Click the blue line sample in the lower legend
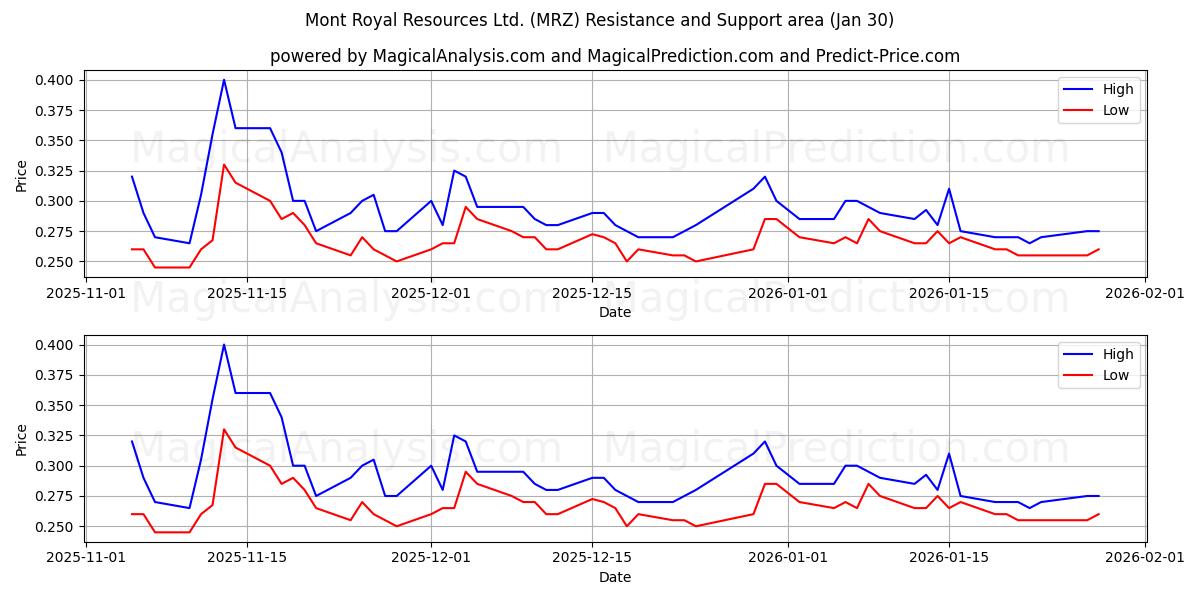Viewport: 1200px width, 600px height. click(1080, 355)
